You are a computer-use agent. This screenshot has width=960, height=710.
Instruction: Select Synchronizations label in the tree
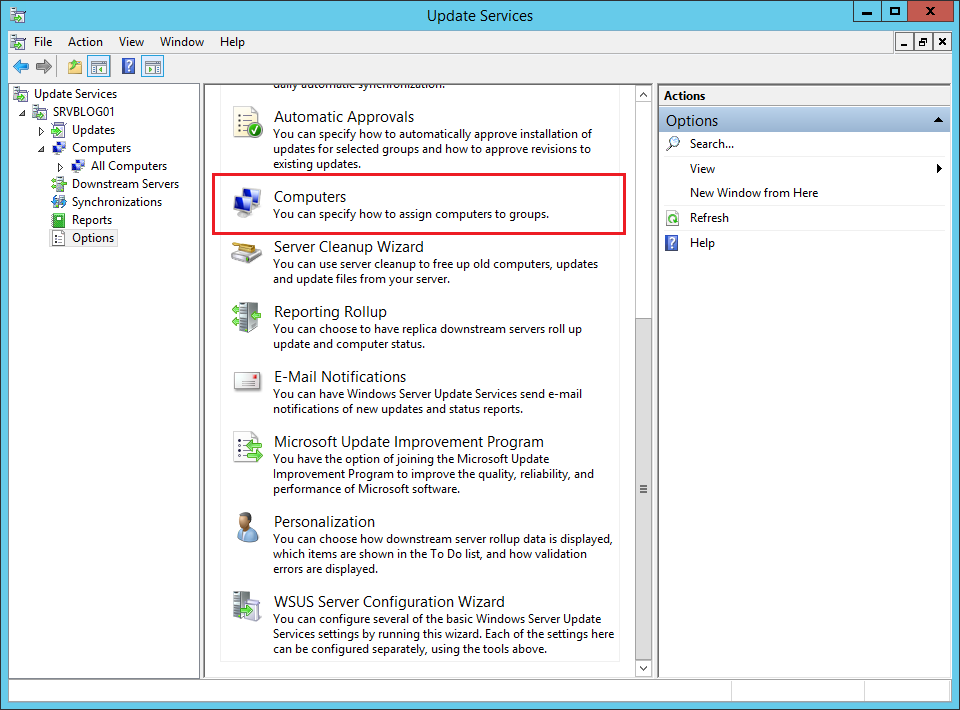(117, 202)
